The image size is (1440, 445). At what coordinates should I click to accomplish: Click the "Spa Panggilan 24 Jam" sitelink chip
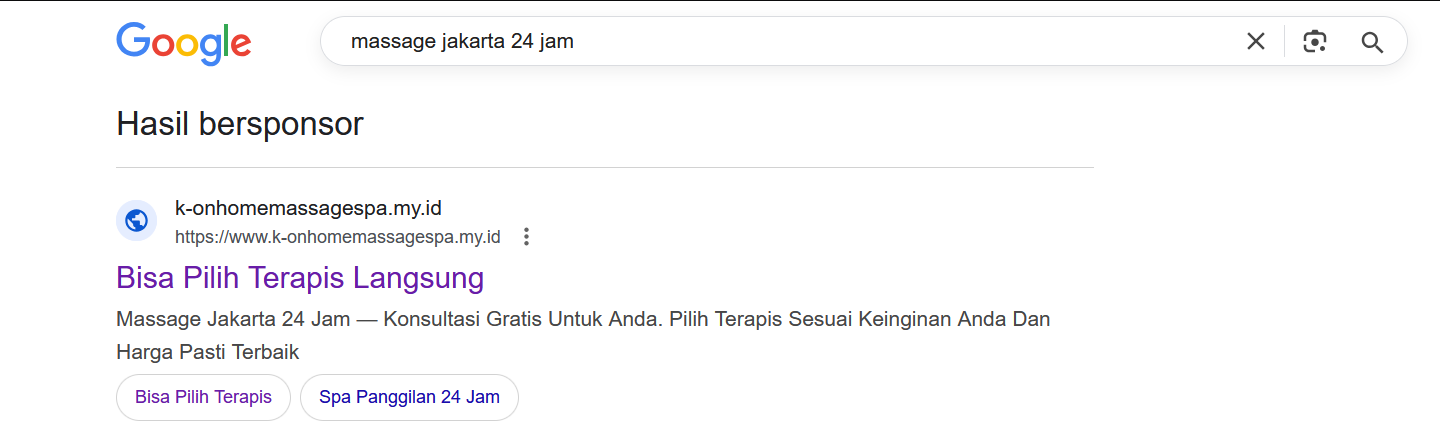pos(409,397)
